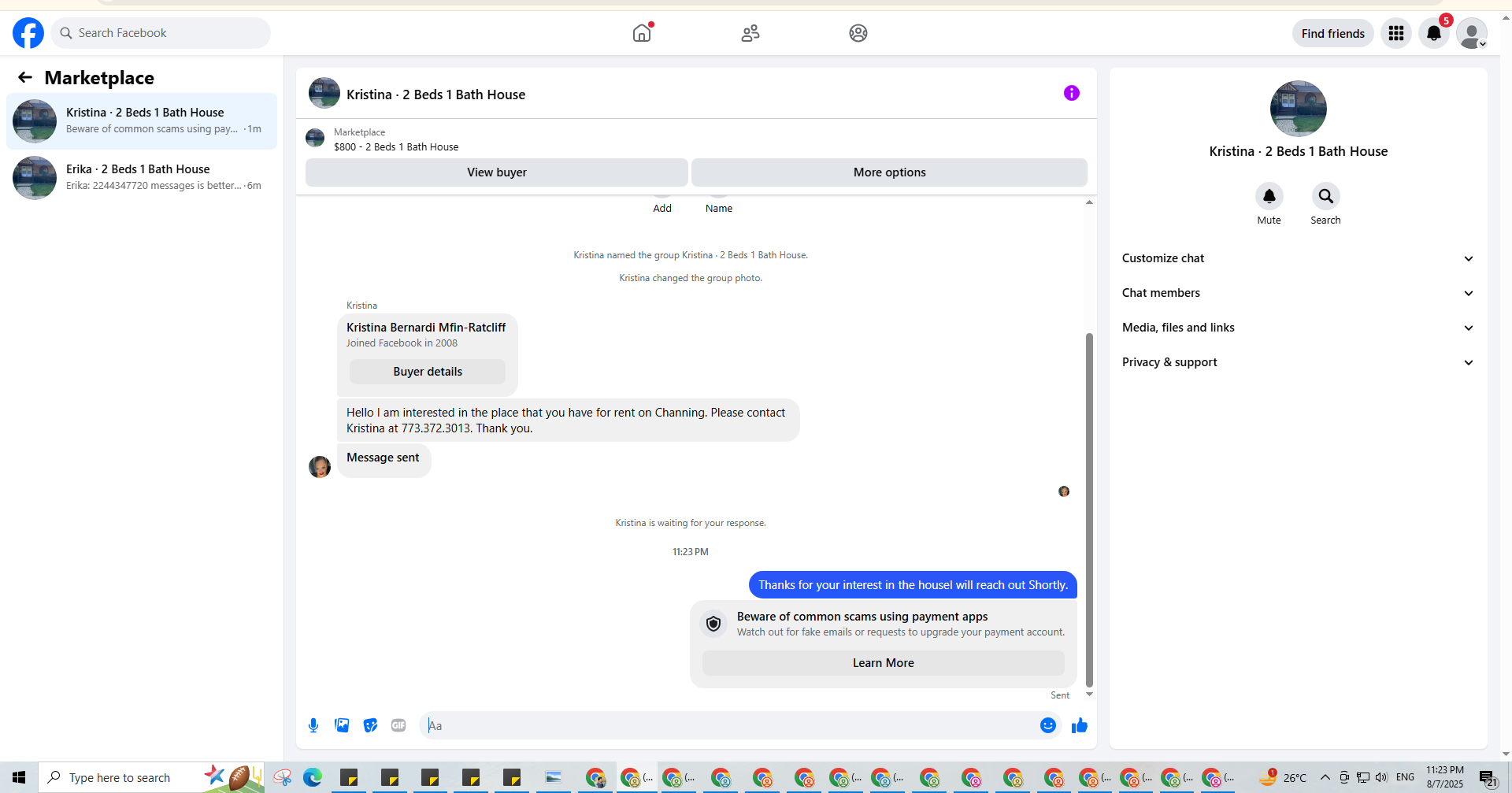Viewport: 1512px width, 793px height.
Task: Open the notifications bell icon
Action: 1434,33
